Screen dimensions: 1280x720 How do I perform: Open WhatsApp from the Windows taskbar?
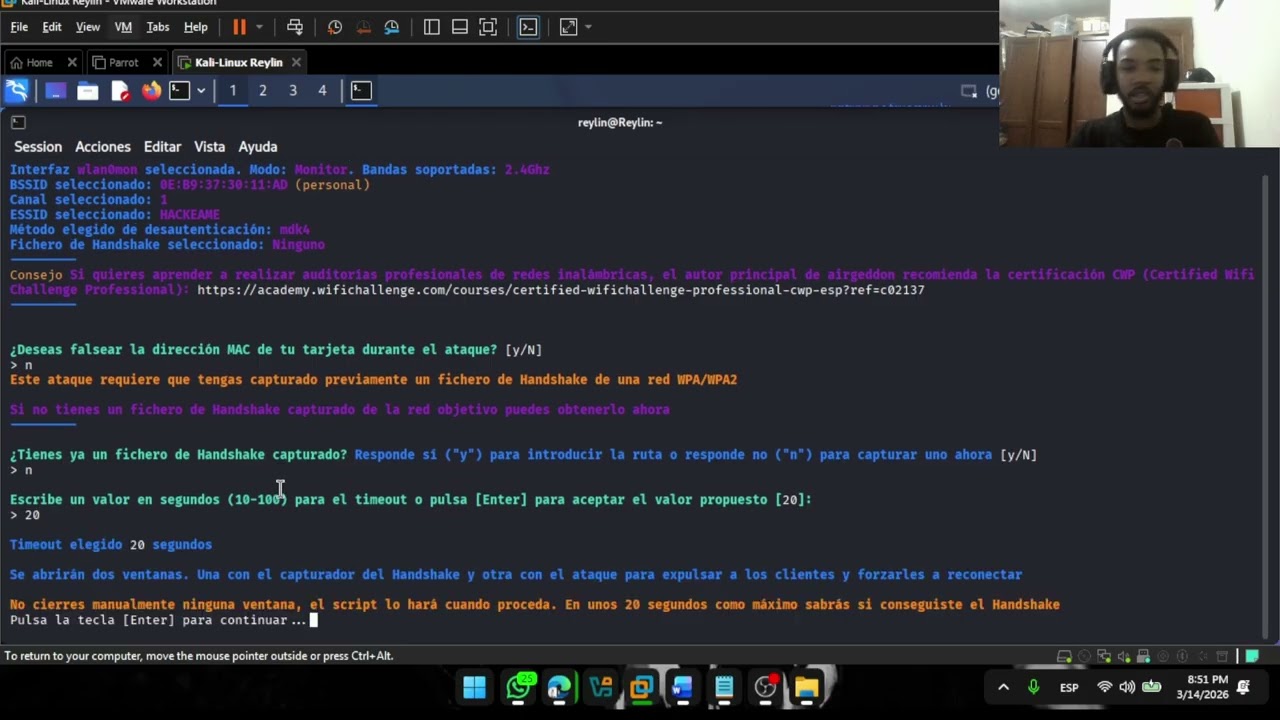[x=517, y=688]
